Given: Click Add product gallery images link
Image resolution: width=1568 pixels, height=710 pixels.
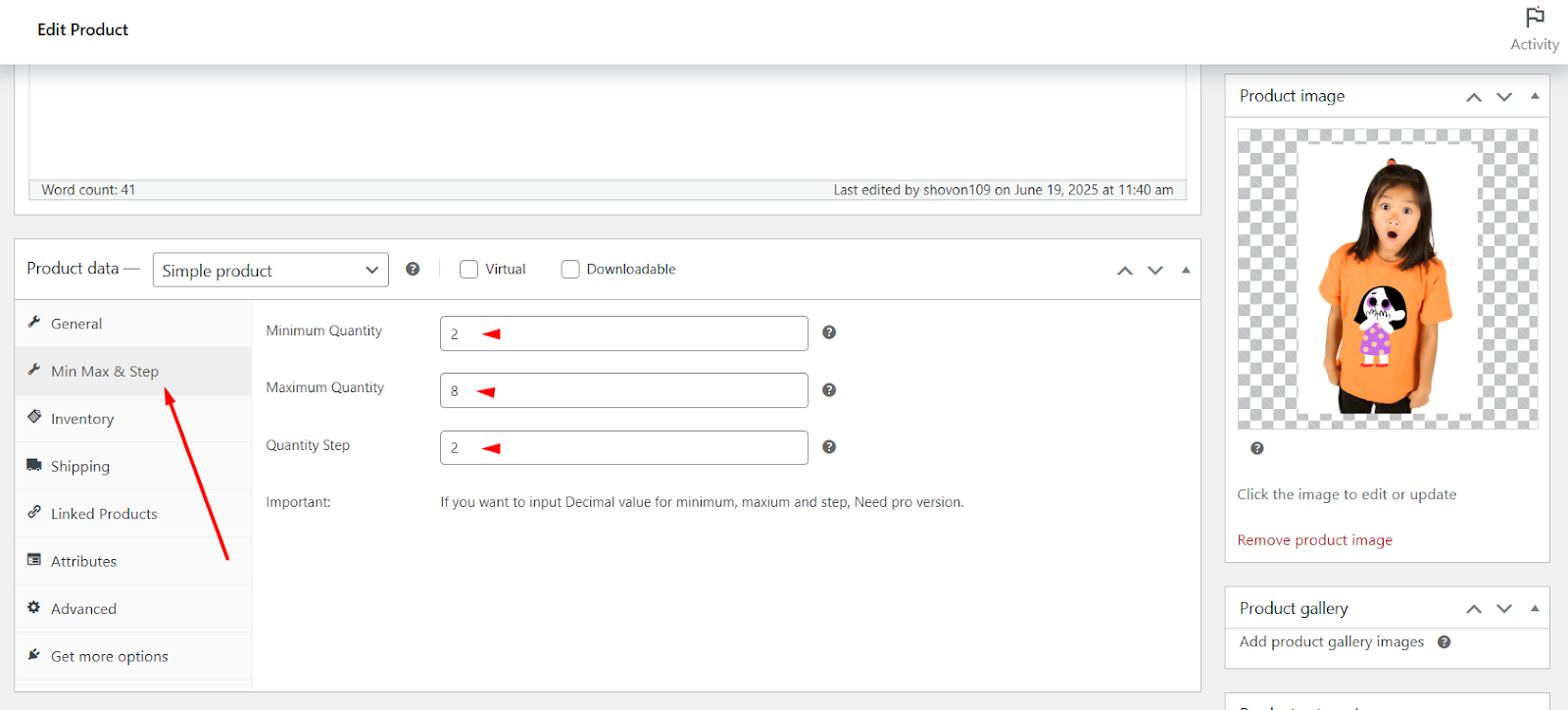Looking at the screenshot, I should point(1331,641).
